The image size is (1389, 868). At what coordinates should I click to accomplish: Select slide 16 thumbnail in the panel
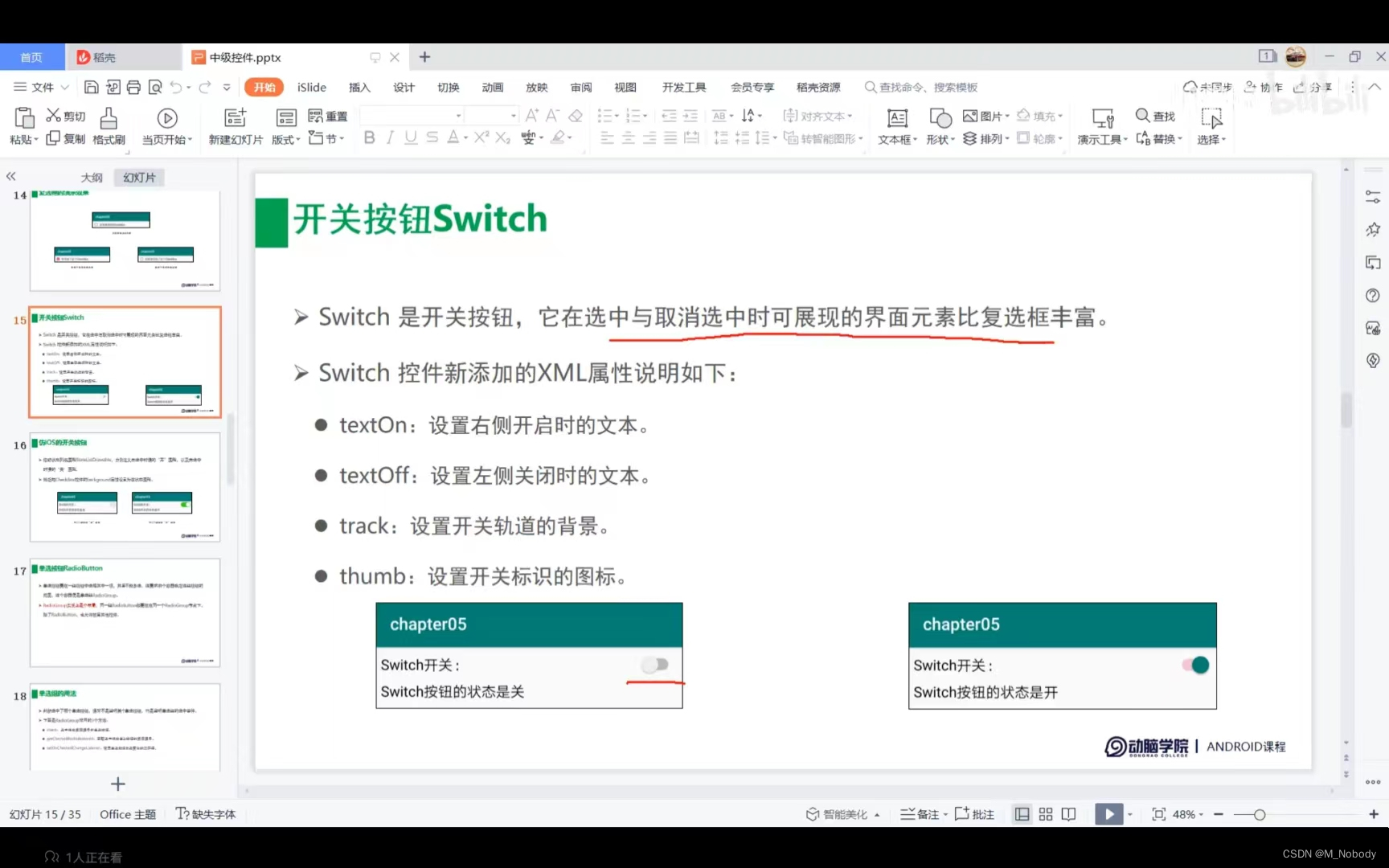(x=125, y=488)
